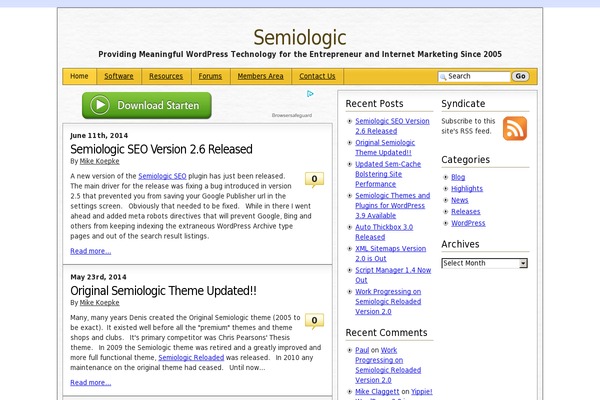Expand the Select Month archives dropdown
The width and height of the screenshot is (600, 400).
pos(484,263)
